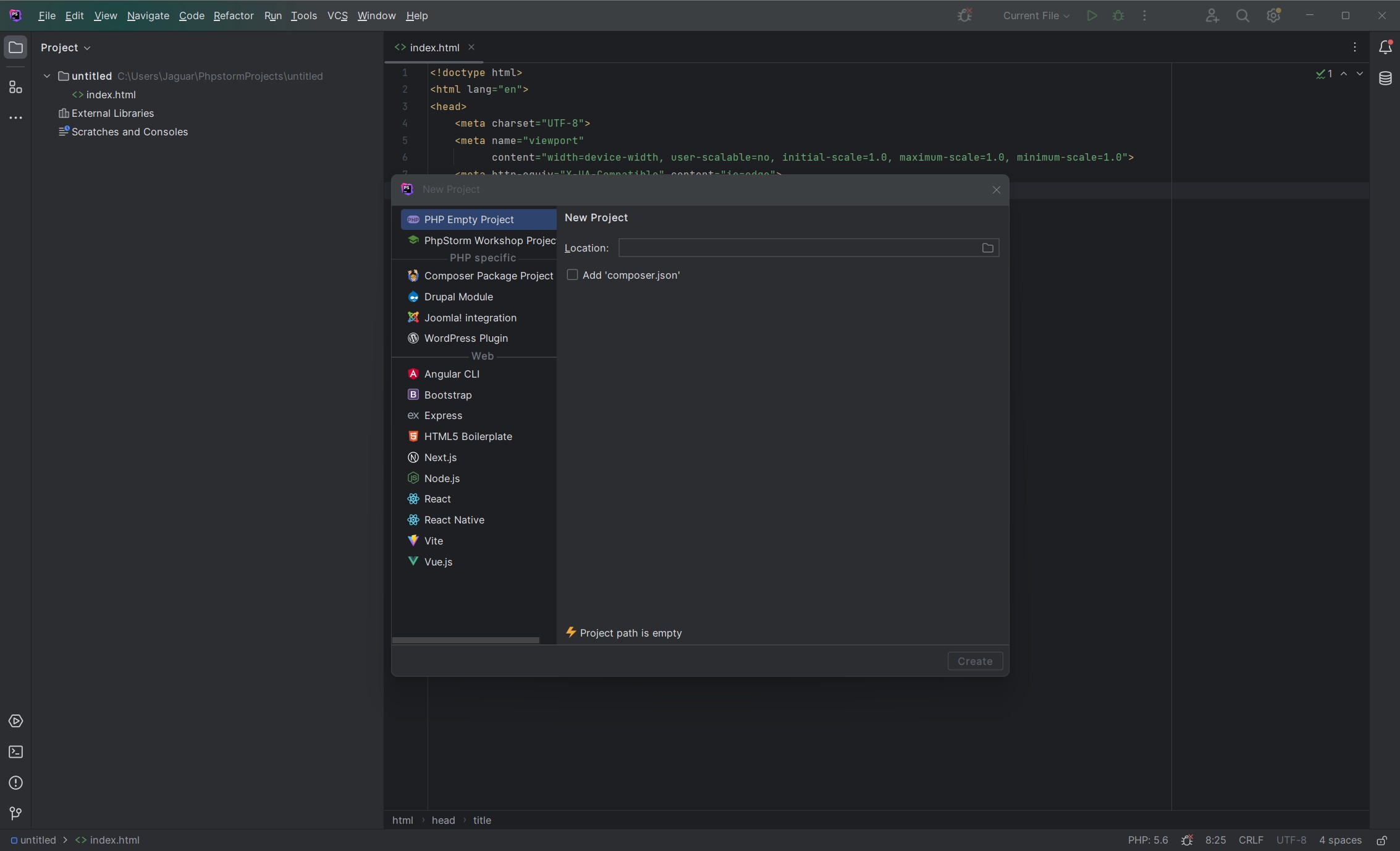
Task: Click the PhpStorm logo in title bar
Action: pyautogui.click(x=15, y=15)
